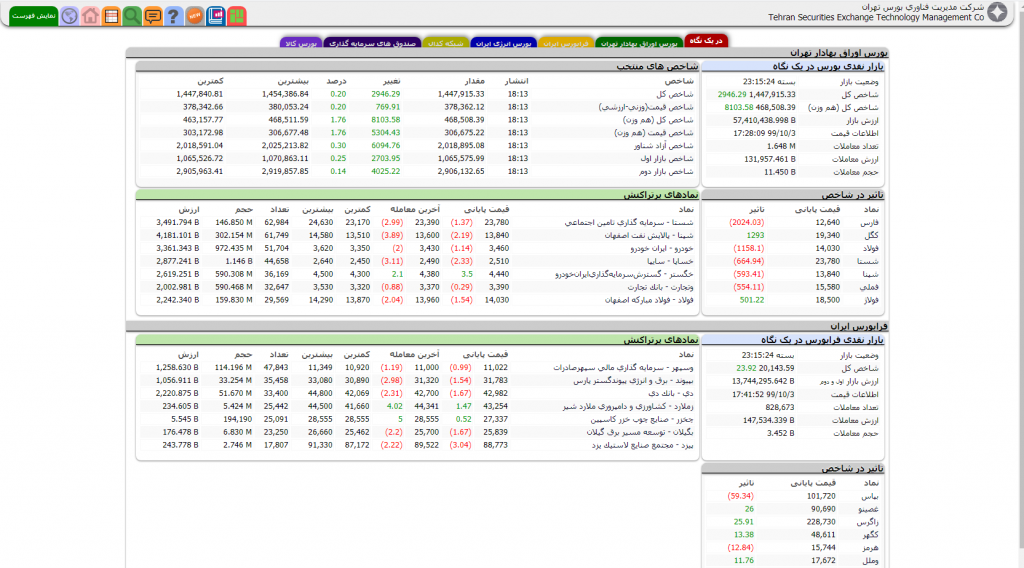The height and width of the screenshot is (568, 1024).
Task: Open search with the green magnifier icon
Action: [x=132, y=16]
